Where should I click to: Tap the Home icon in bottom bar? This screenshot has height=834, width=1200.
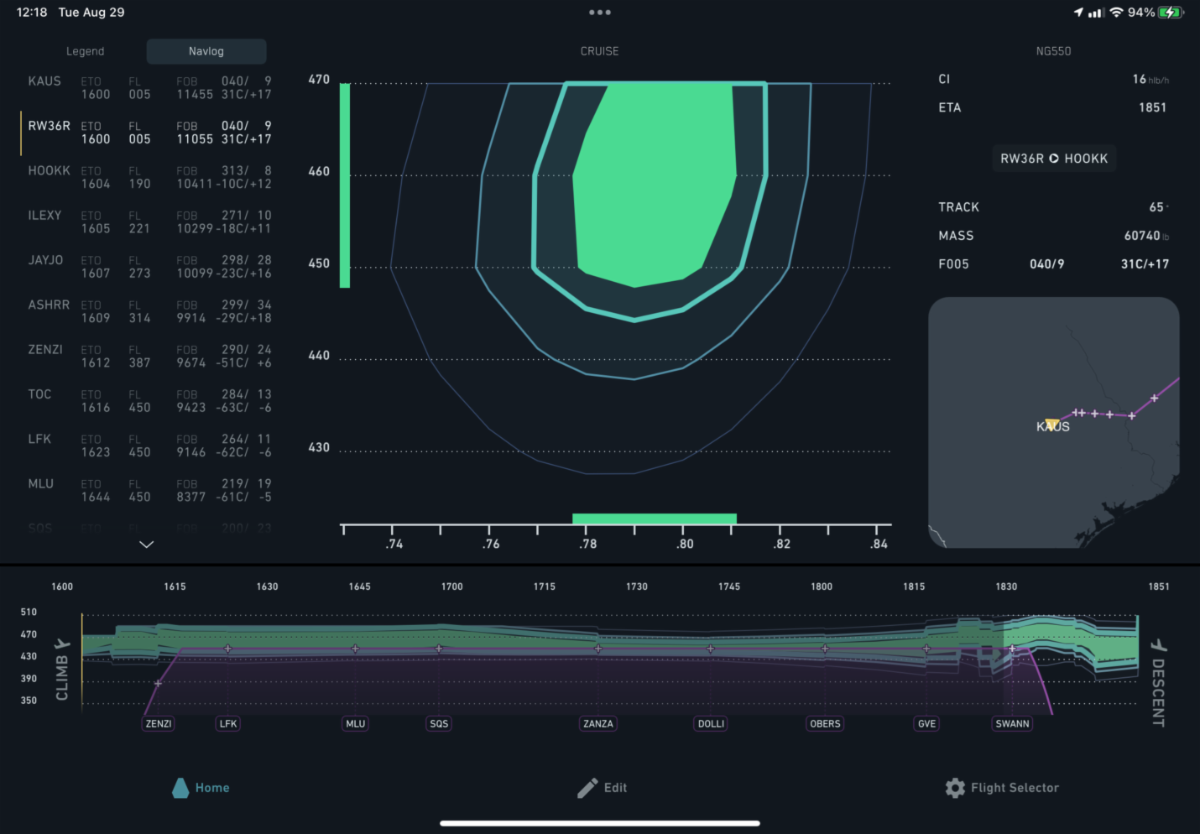[181, 788]
